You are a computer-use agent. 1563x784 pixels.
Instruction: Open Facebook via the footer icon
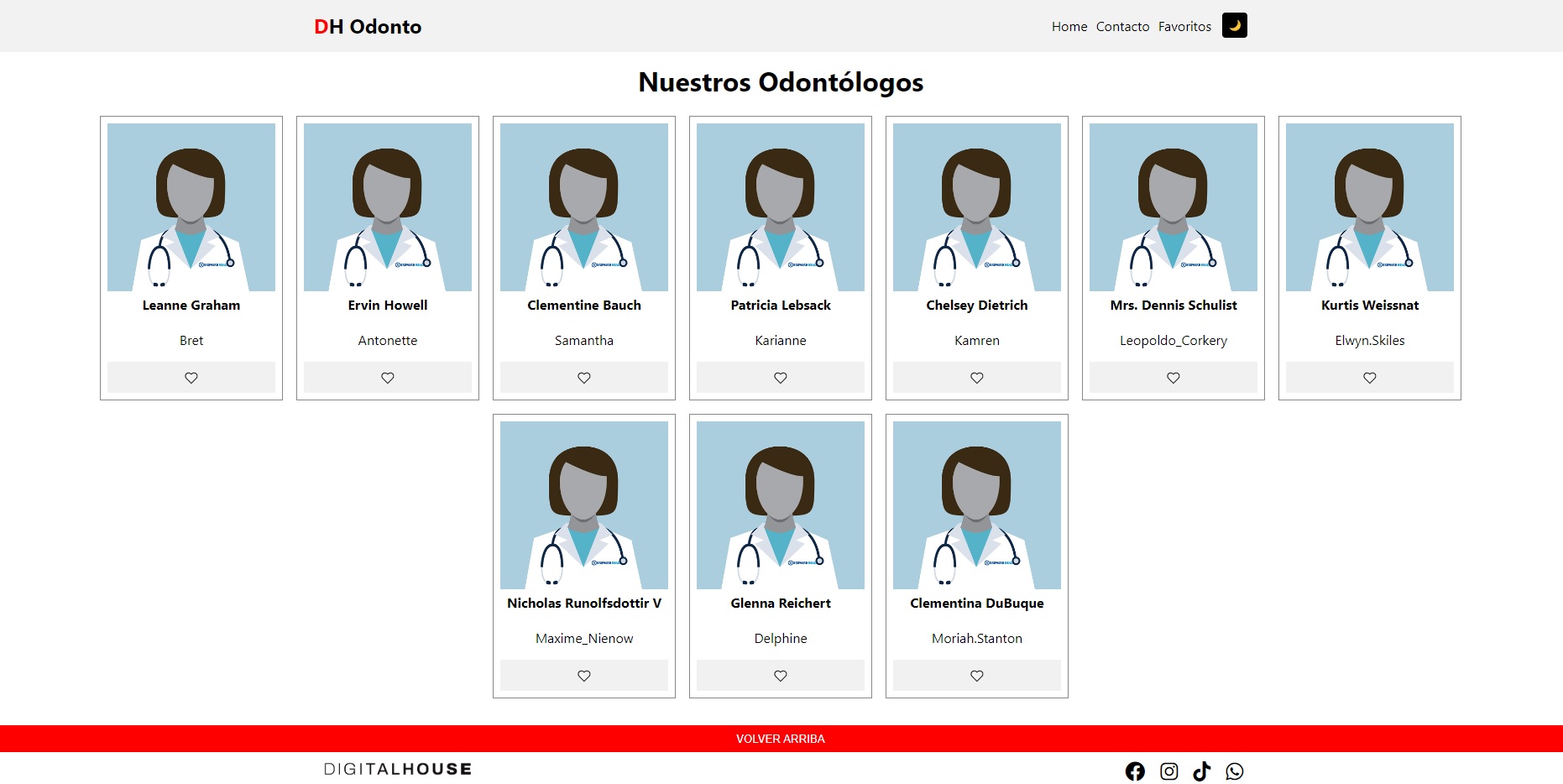[x=1135, y=770]
